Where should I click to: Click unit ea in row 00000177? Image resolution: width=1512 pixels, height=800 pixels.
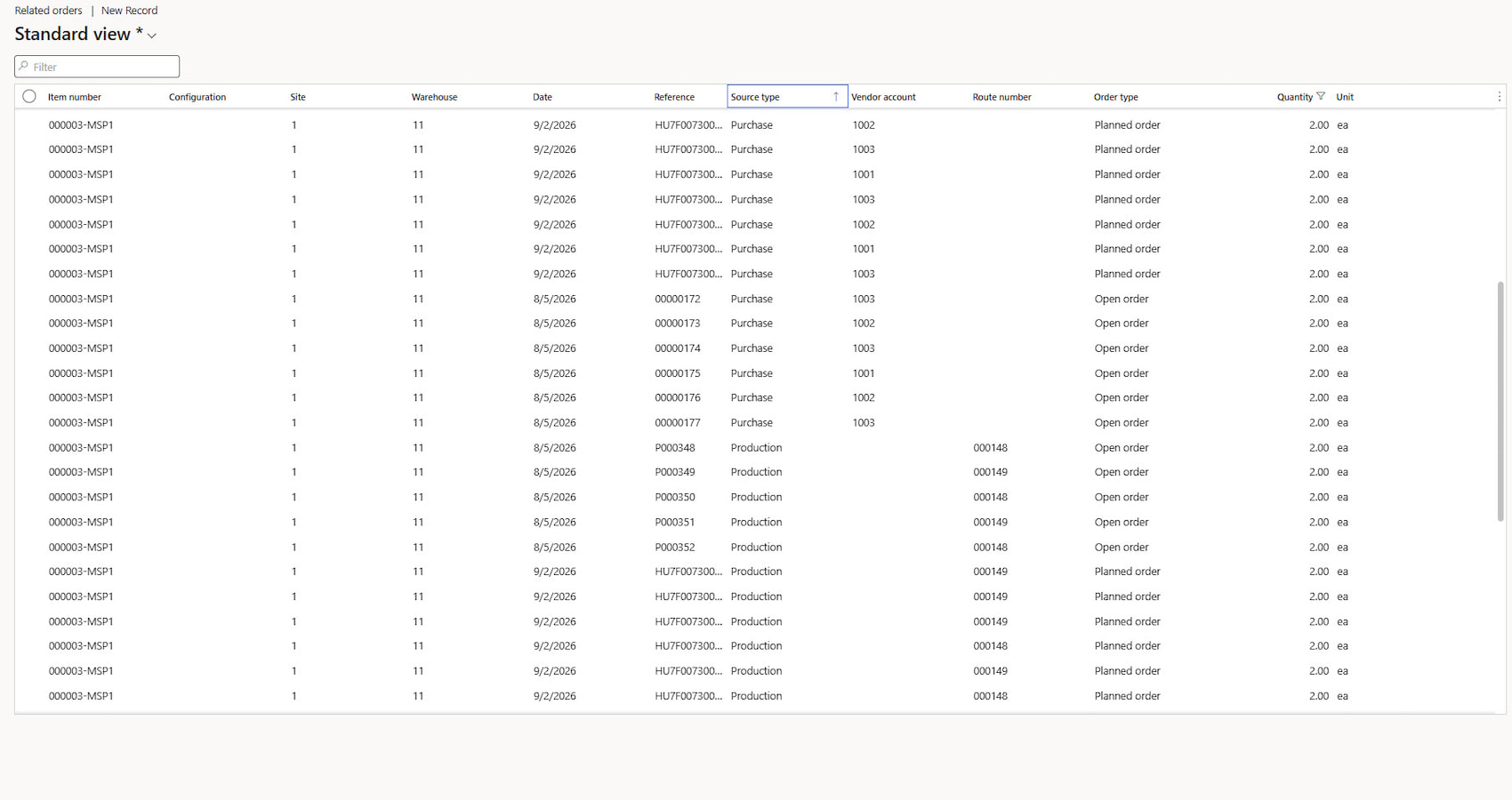coord(1342,422)
